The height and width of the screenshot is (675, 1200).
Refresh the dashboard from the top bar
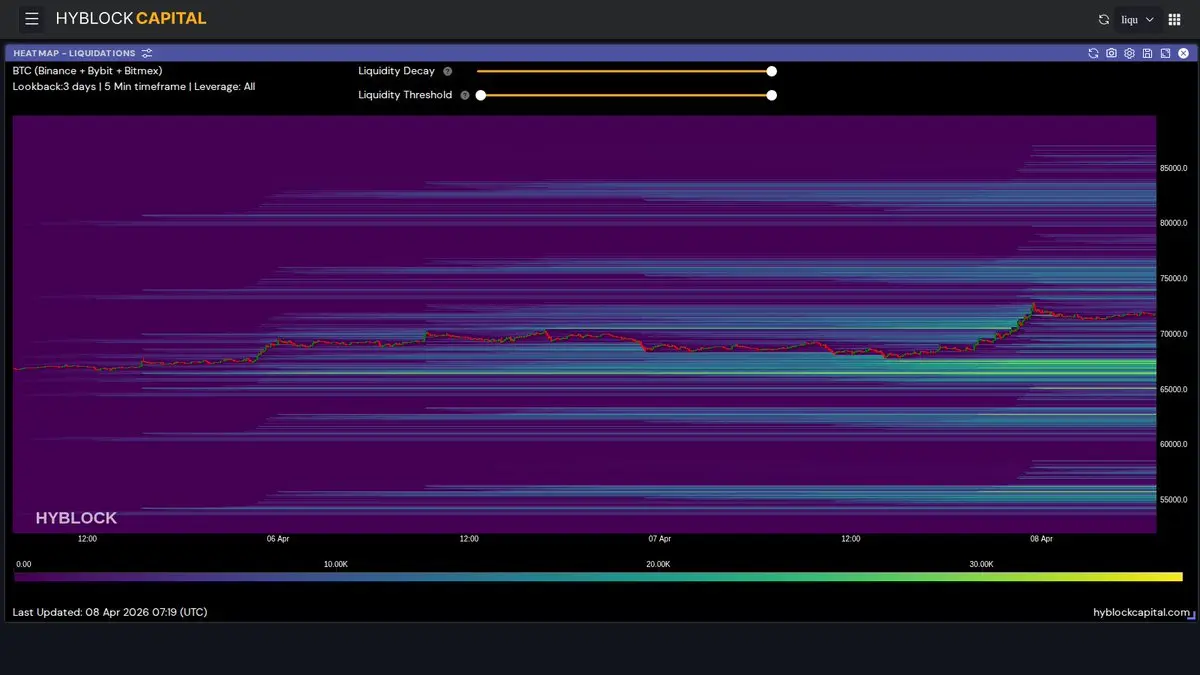point(1103,19)
